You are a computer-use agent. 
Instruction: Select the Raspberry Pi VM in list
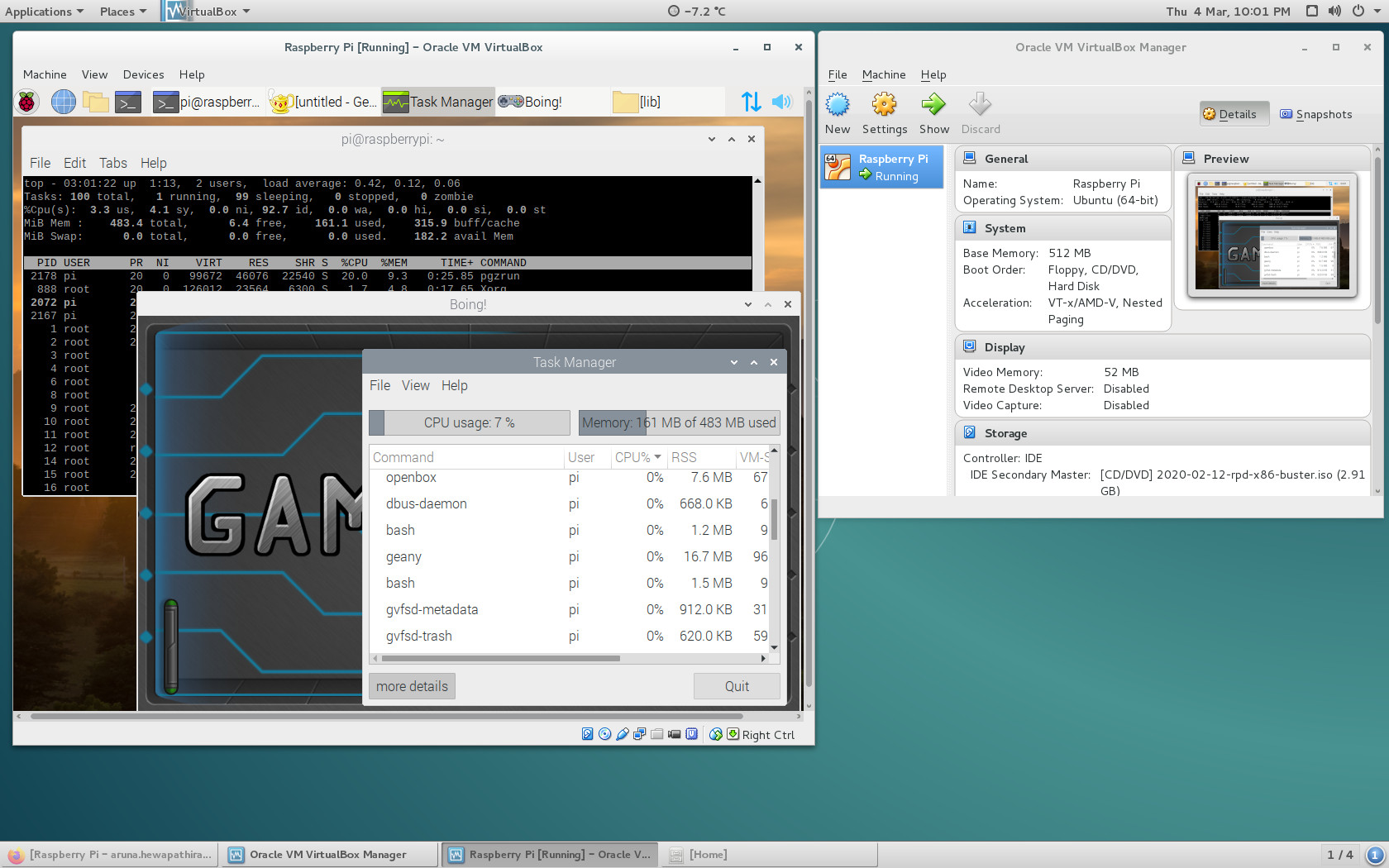(881, 167)
